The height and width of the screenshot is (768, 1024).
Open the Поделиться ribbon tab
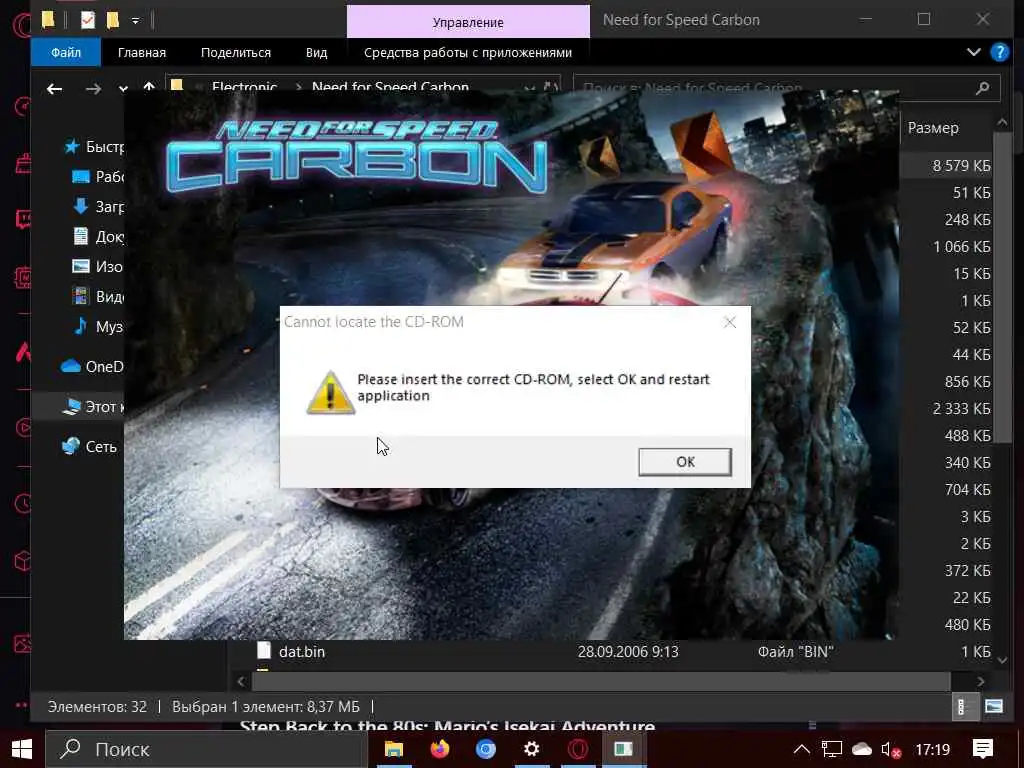tap(236, 52)
